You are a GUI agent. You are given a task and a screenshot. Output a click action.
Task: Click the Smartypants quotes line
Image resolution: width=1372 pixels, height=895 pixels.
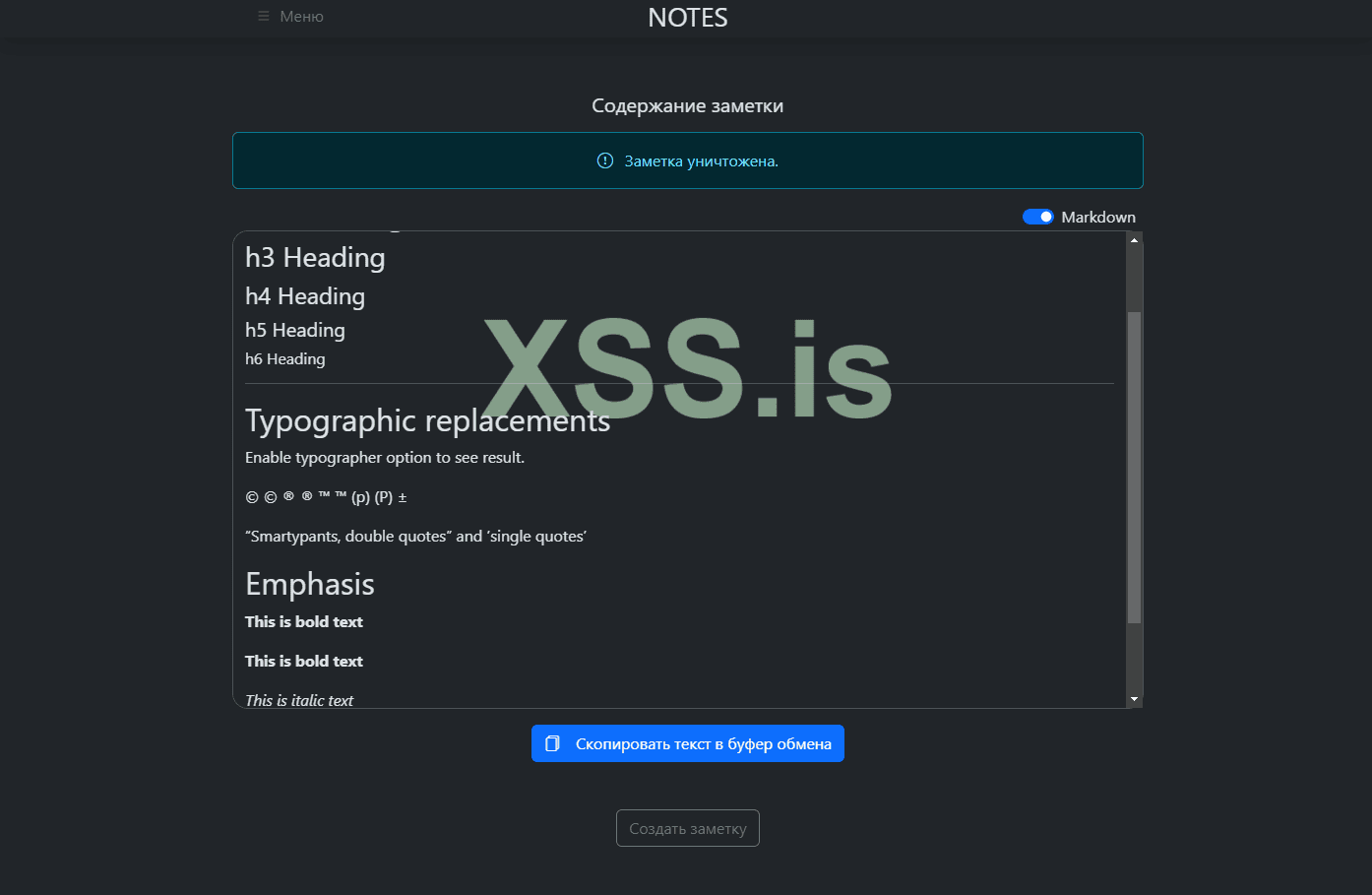coord(415,537)
